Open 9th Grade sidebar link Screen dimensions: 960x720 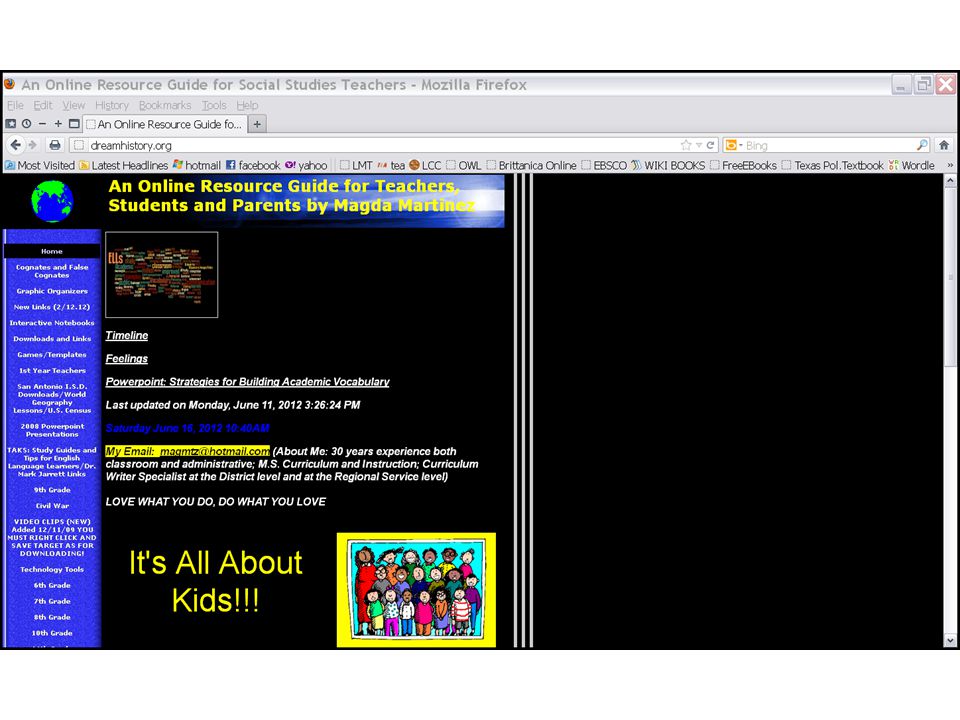(52, 490)
